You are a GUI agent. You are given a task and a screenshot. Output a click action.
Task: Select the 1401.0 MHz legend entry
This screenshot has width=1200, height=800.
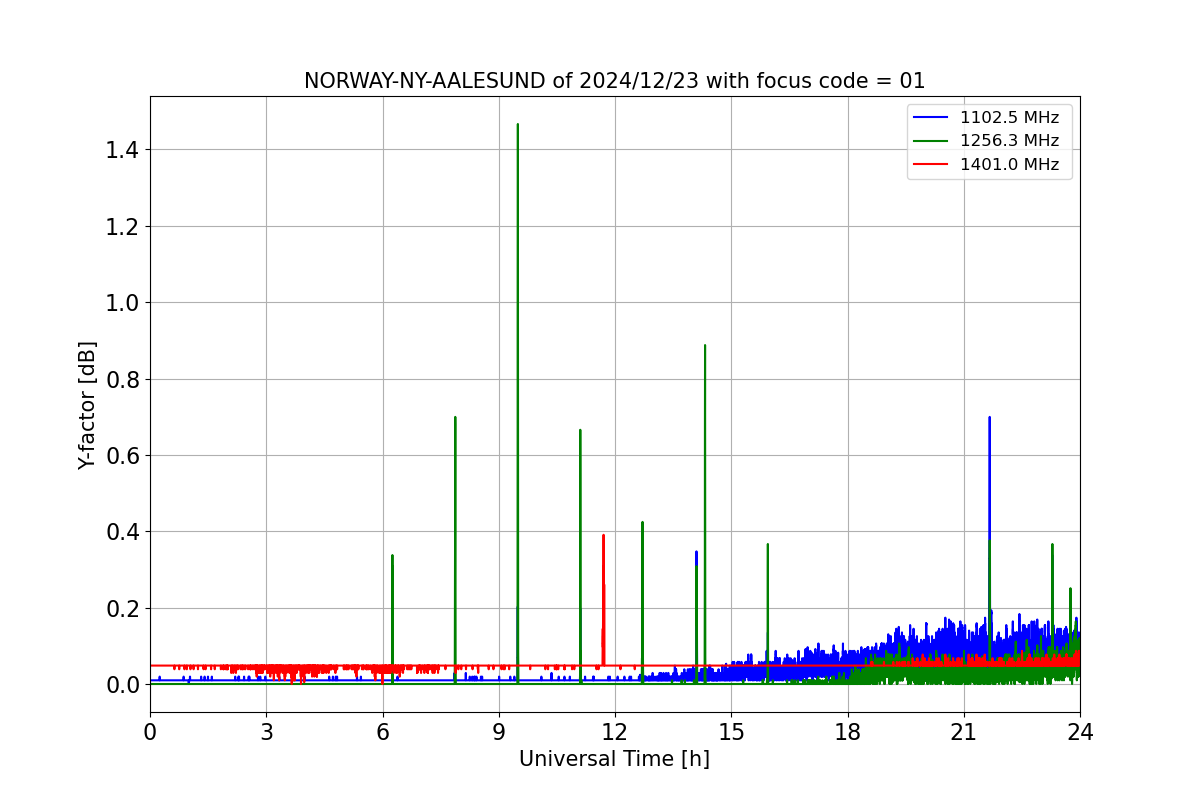coord(988,164)
